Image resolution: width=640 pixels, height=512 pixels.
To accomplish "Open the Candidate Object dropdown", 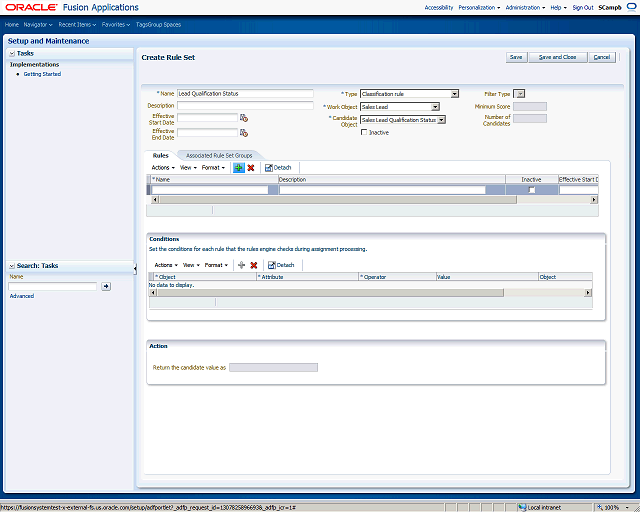I will click(x=442, y=120).
